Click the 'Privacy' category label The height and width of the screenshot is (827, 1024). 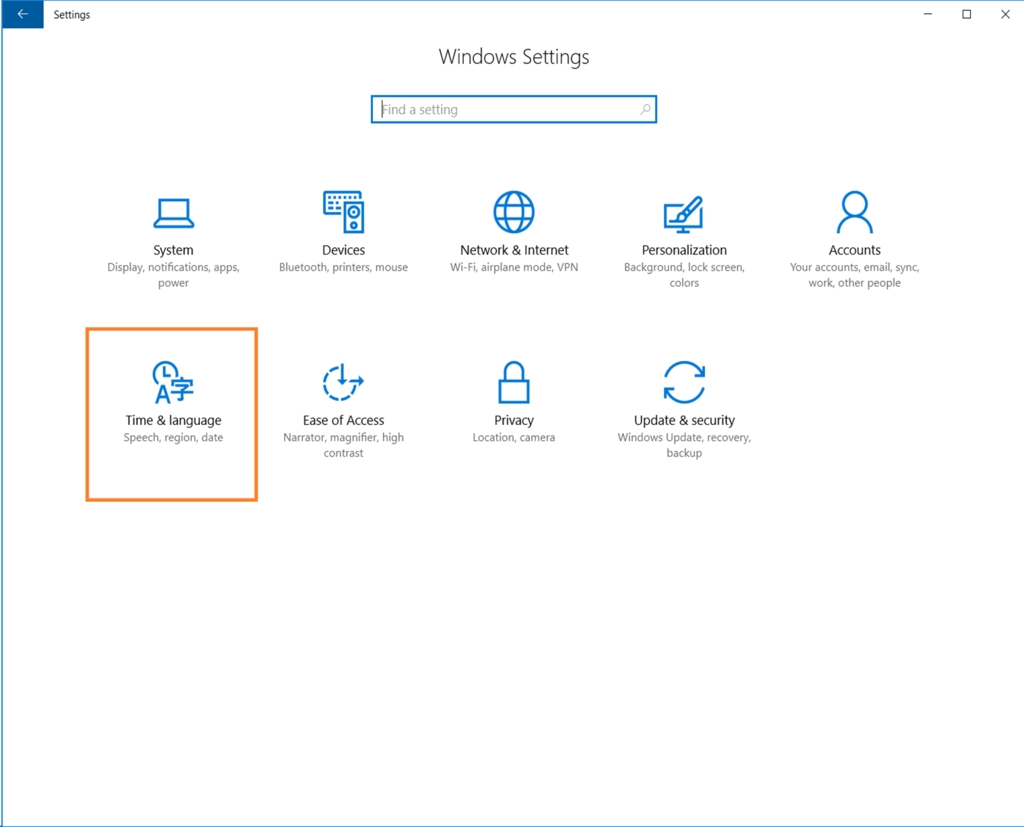[514, 420]
